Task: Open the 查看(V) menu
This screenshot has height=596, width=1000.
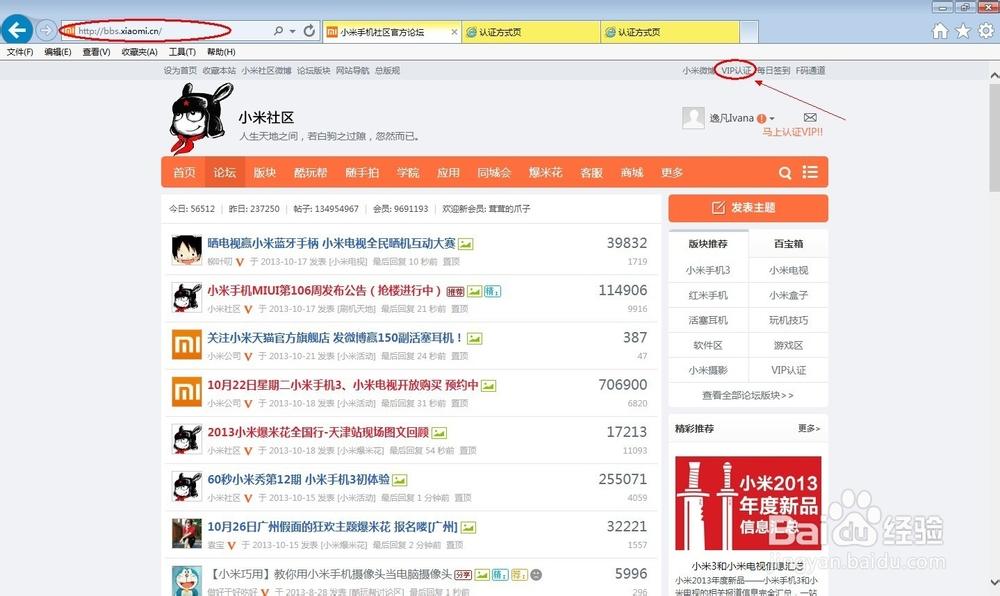Action: click(96, 52)
